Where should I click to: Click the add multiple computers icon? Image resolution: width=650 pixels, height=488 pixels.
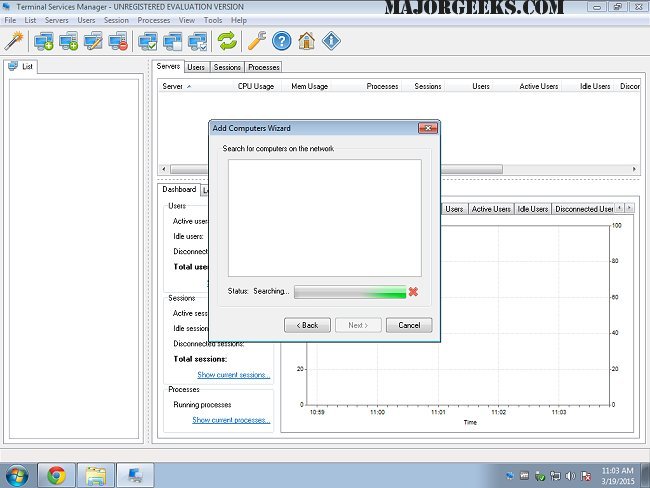coord(68,41)
